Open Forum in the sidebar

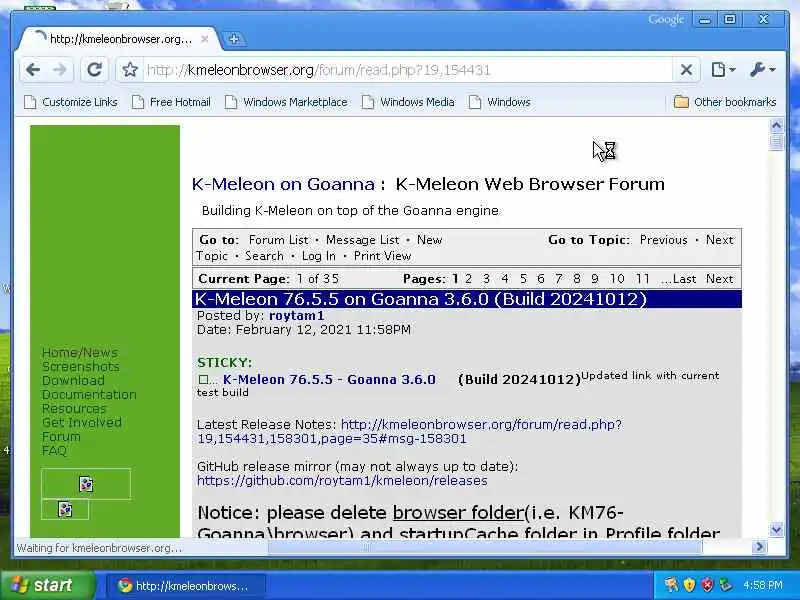click(61, 437)
